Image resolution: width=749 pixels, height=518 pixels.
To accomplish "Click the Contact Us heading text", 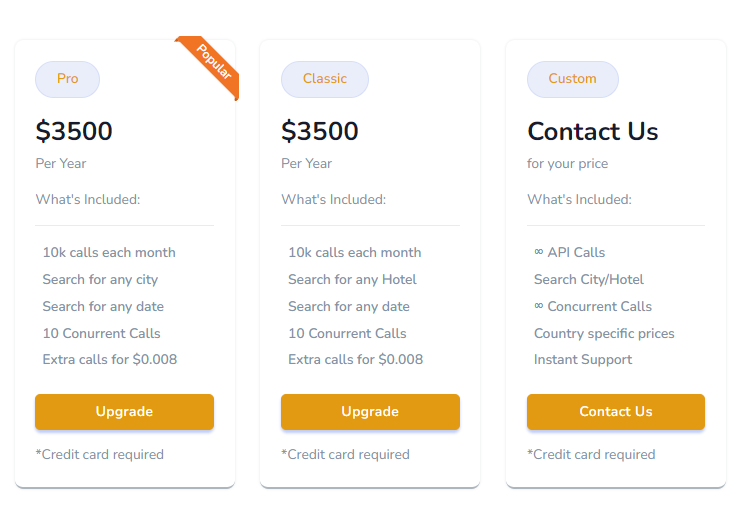I will tap(593, 131).
